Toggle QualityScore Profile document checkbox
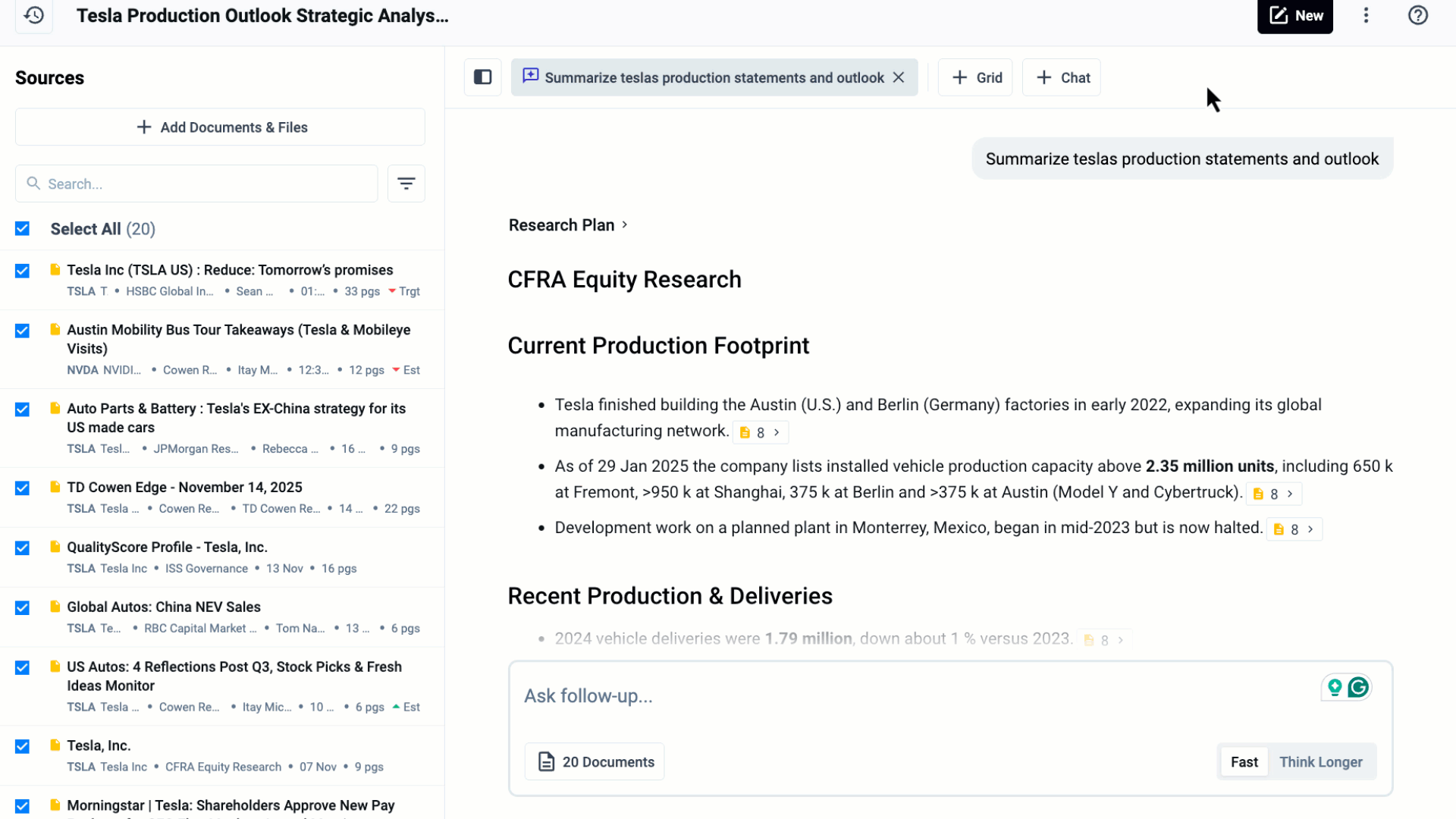Image resolution: width=1456 pixels, height=819 pixels. [x=23, y=548]
